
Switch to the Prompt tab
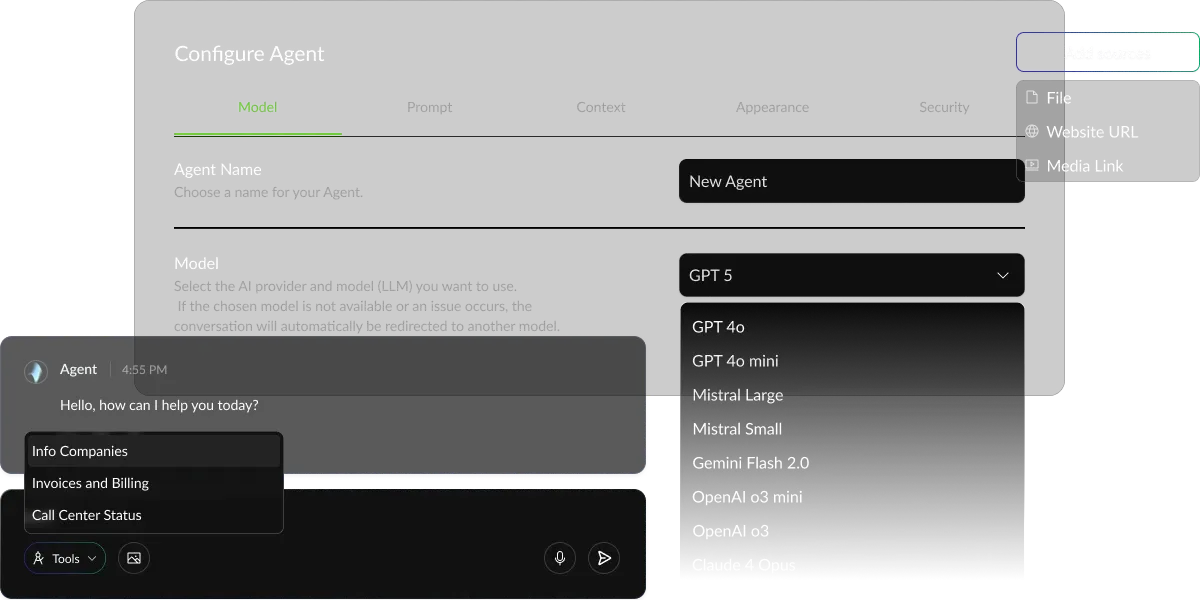(429, 107)
